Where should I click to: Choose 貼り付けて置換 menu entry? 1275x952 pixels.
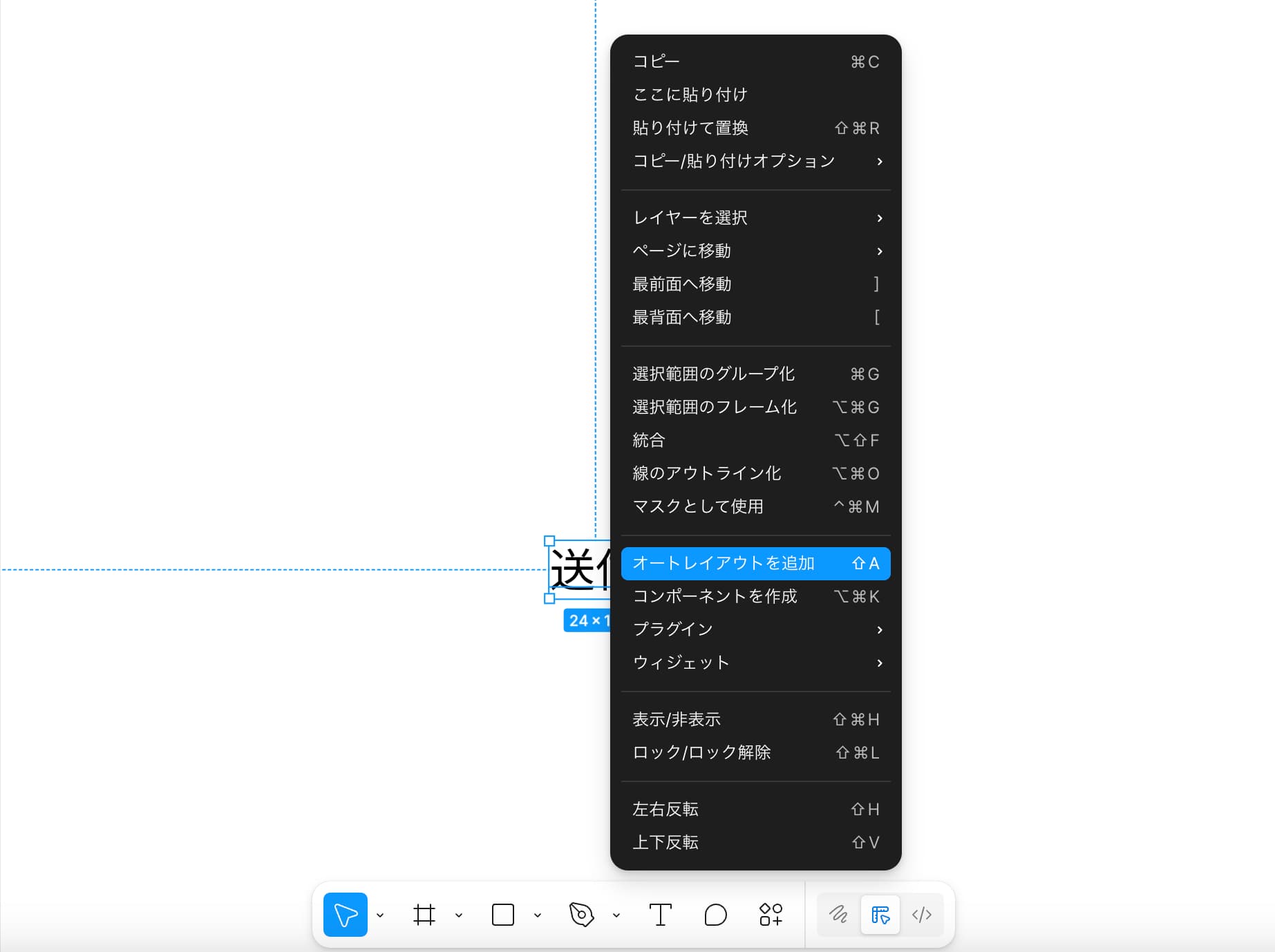tap(756, 128)
